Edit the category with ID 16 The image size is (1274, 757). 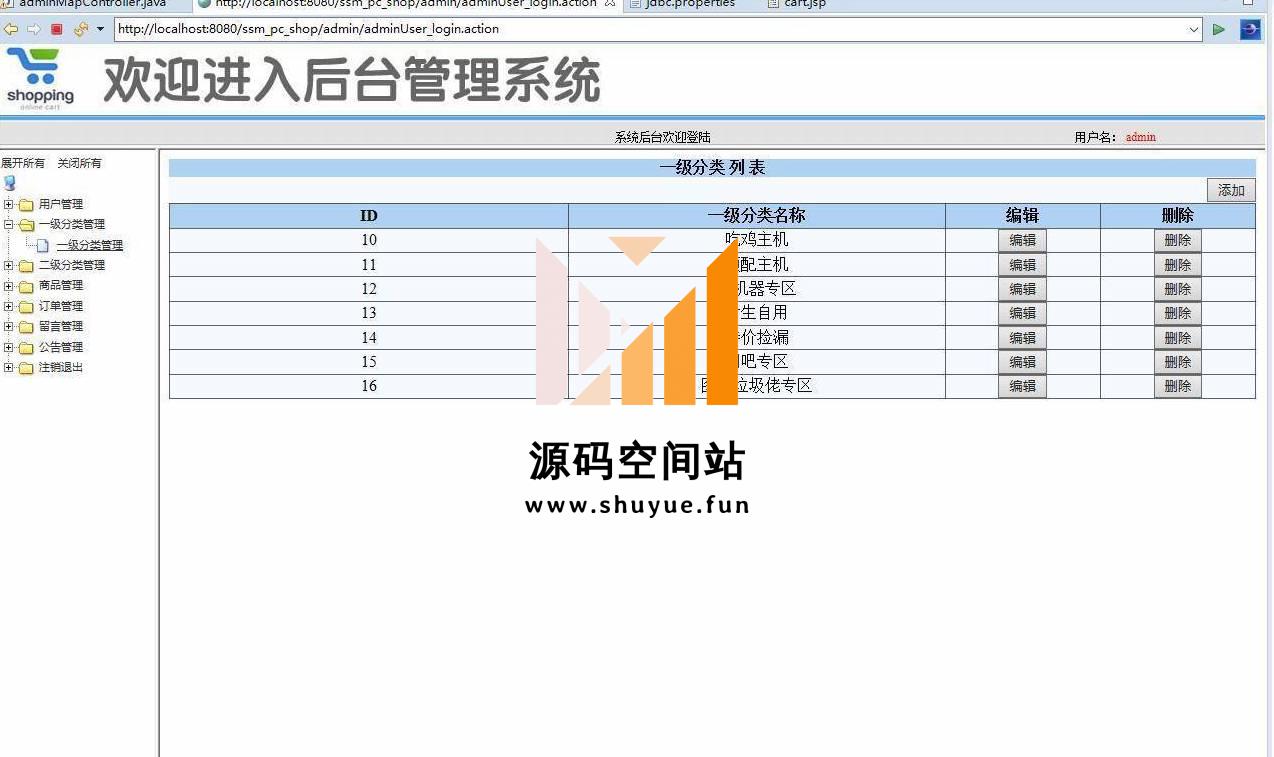tap(1022, 386)
